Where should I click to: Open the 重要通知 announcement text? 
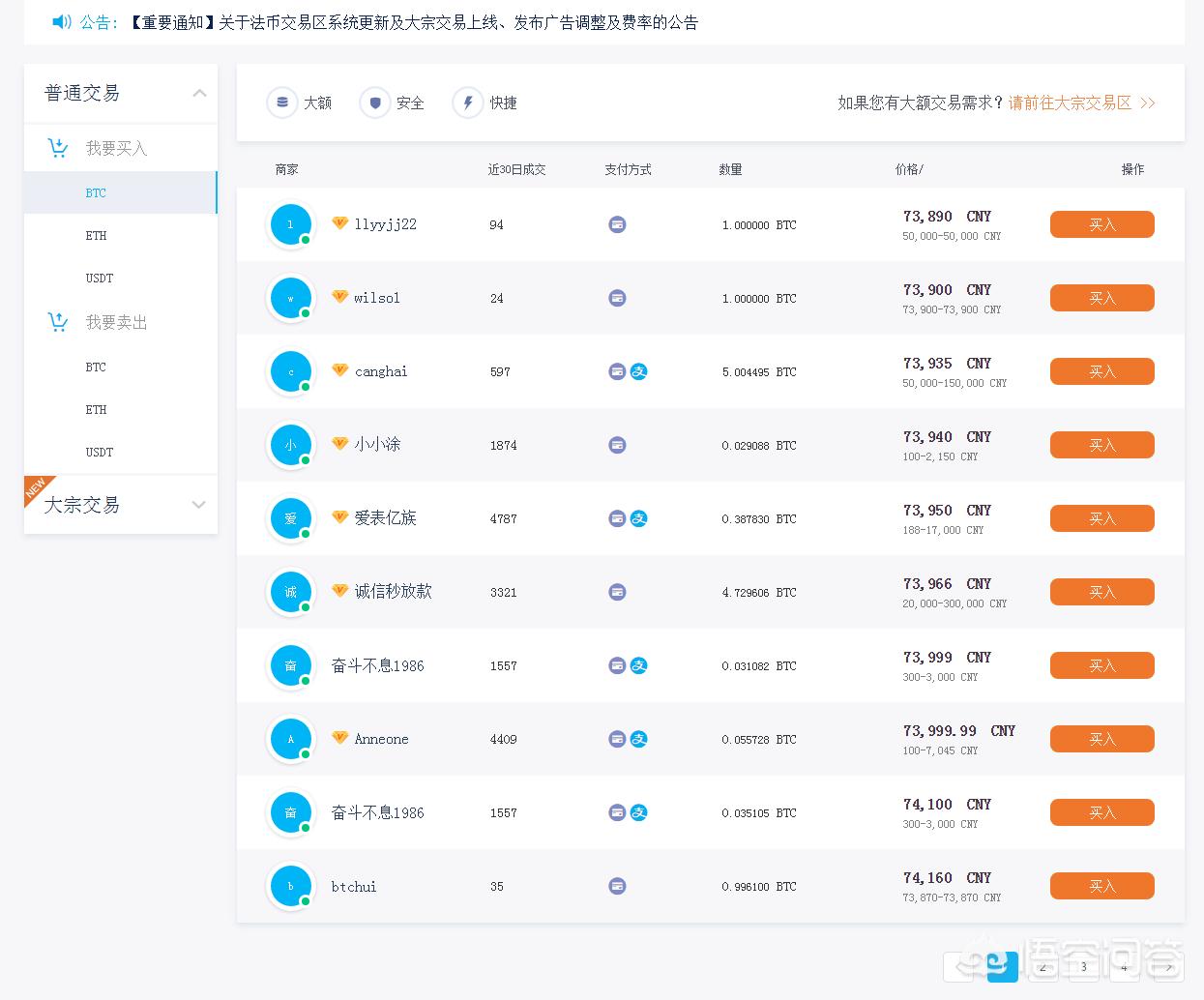click(x=413, y=22)
